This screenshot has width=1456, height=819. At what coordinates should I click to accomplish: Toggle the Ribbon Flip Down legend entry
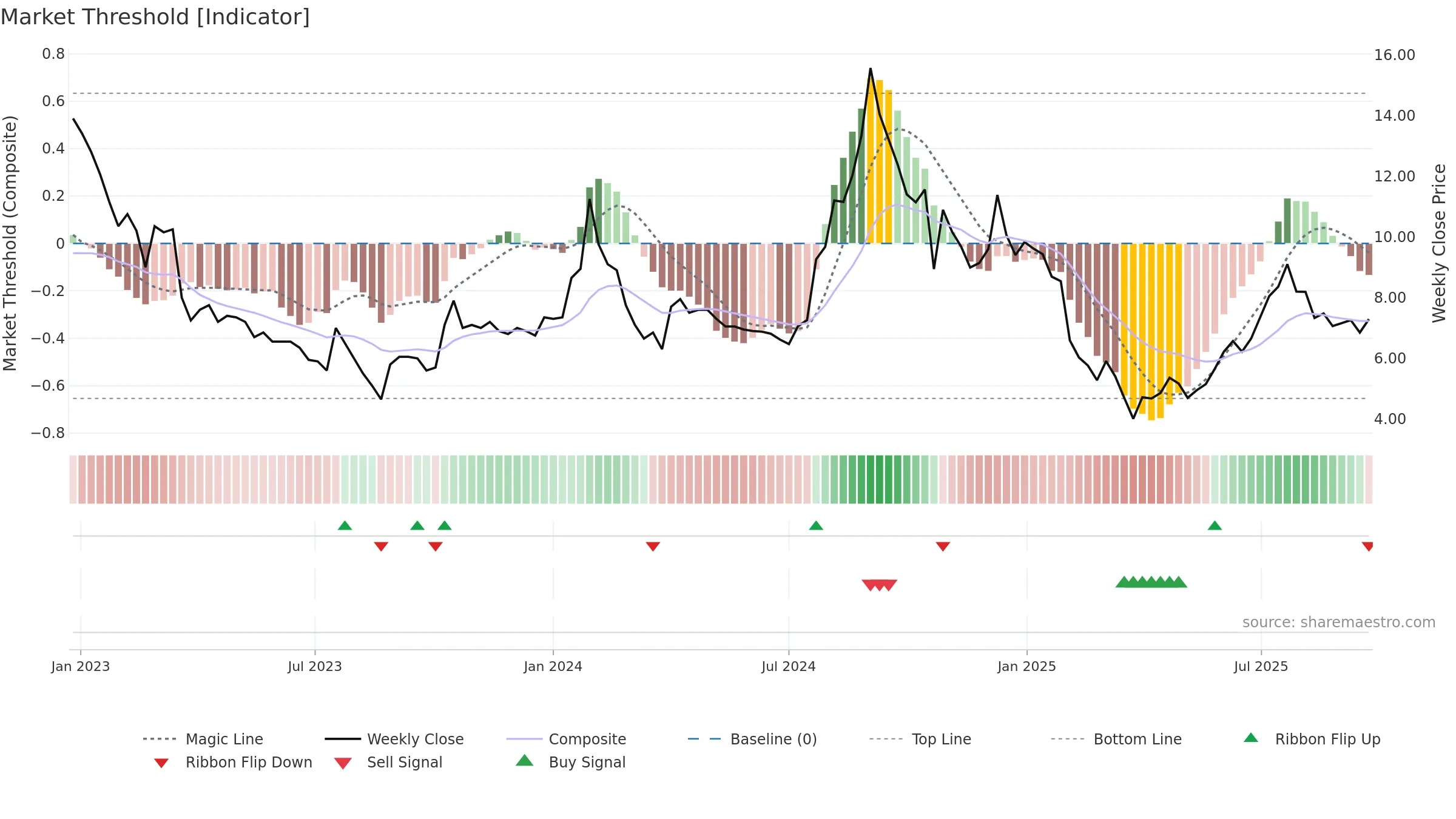(234, 762)
